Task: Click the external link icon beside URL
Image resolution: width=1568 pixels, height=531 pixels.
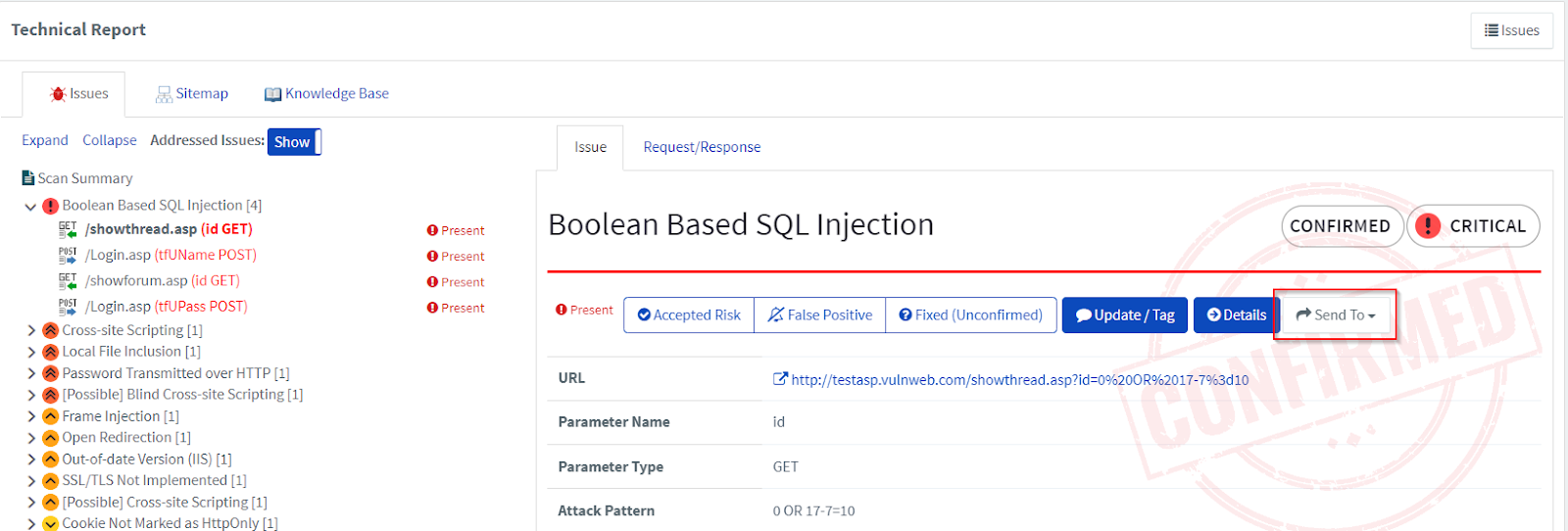Action: [780, 379]
